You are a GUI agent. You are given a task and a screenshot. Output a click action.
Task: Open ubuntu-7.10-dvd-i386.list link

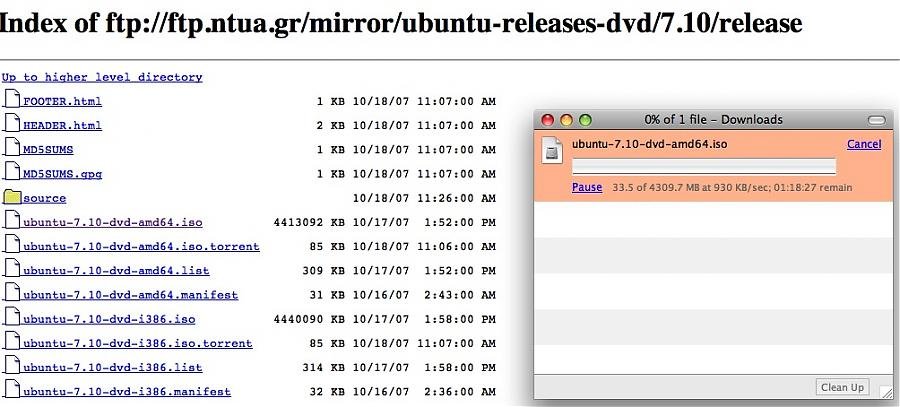(x=112, y=367)
